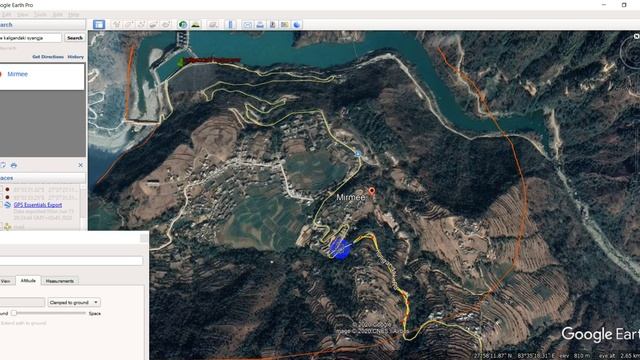Click the red Mirmee placemark pin

click(x=371, y=191)
